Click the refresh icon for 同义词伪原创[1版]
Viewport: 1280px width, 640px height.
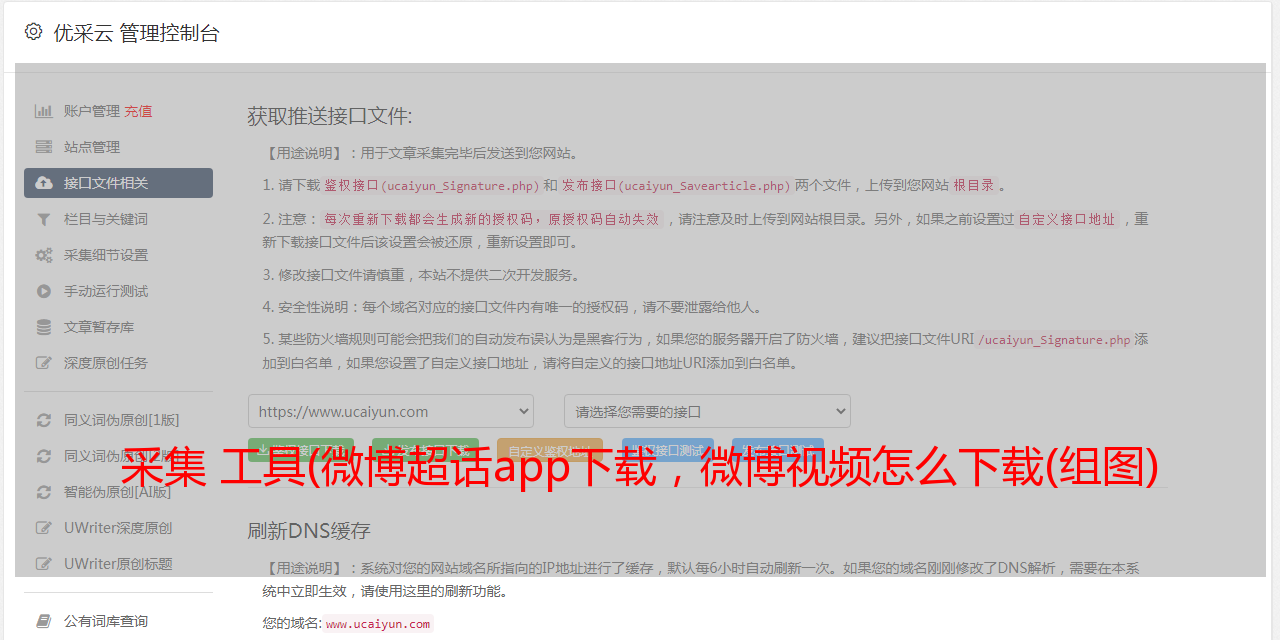pyautogui.click(x=44, y=420)
